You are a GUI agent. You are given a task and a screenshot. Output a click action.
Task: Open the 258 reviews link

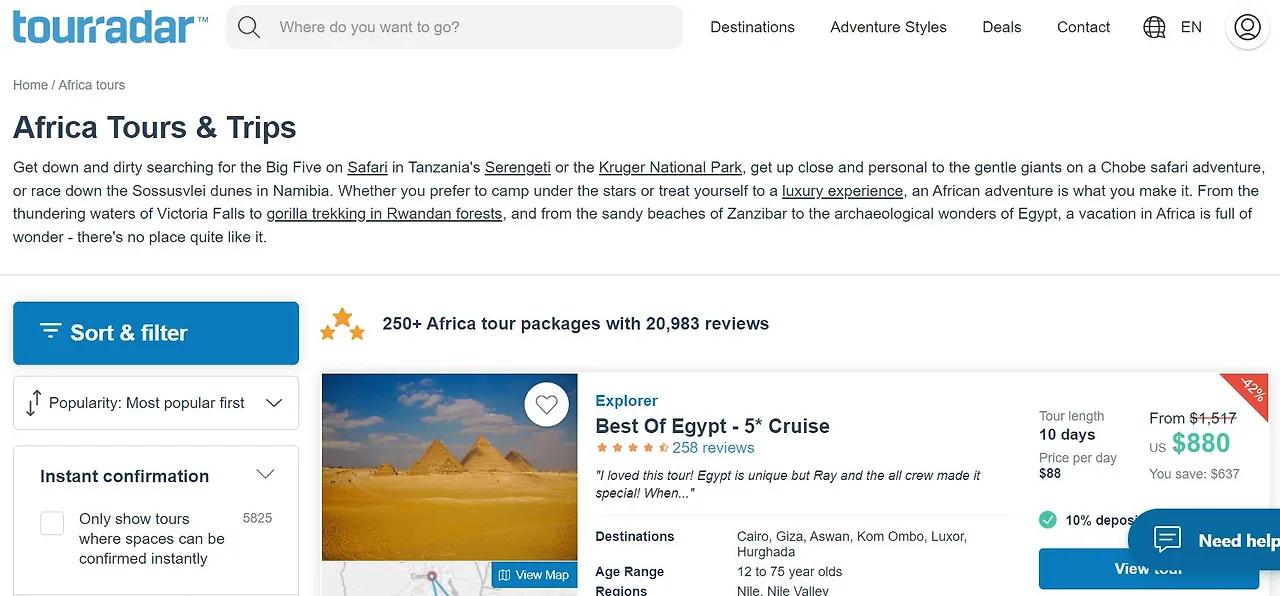(713, 448)
